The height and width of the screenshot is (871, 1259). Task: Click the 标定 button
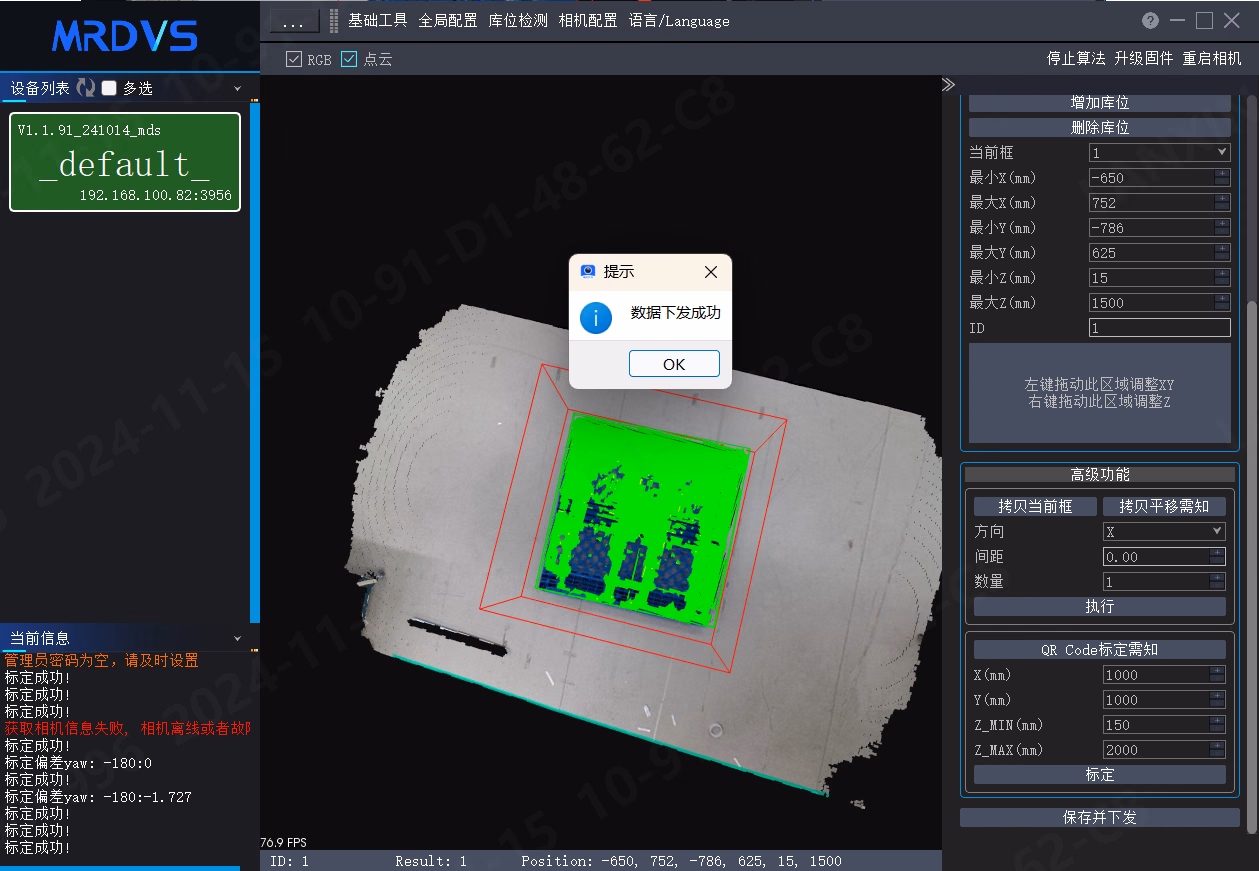1100,775
